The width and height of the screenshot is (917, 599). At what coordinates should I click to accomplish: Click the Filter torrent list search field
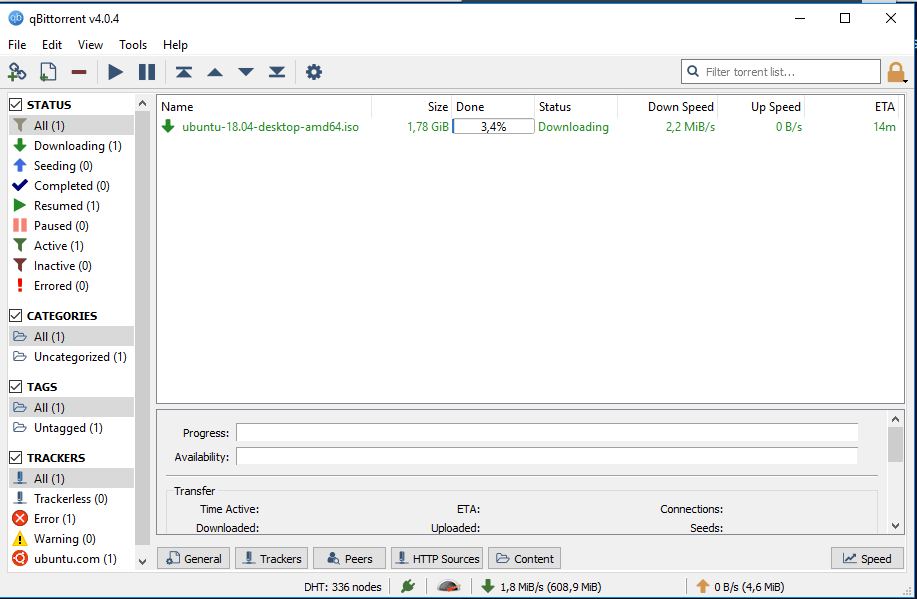pos(781,71)
